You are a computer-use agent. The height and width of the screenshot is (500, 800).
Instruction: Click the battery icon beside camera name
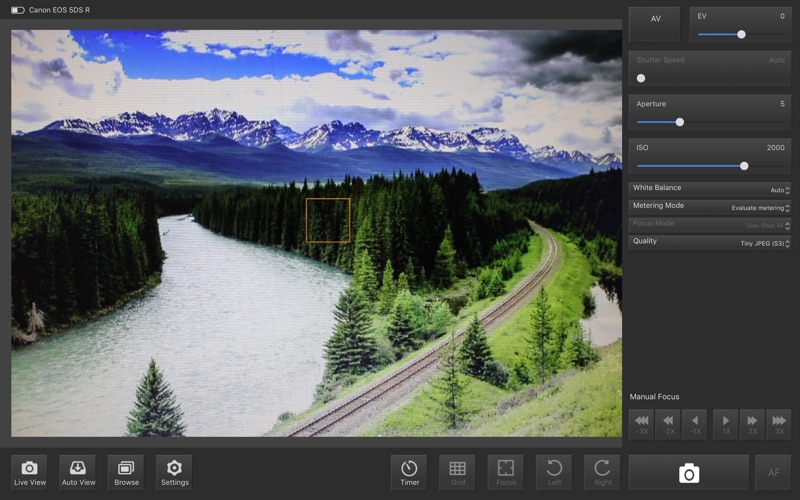point(17,10)
